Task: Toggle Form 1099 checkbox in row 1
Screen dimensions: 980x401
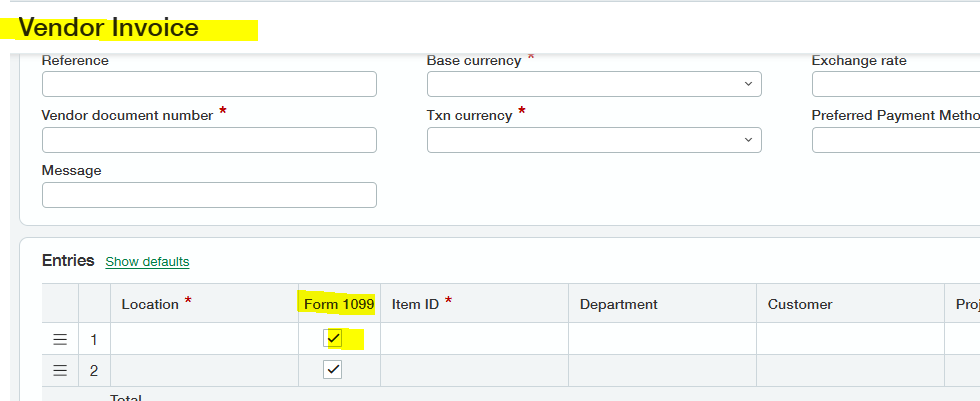Action: pos(334,338)
